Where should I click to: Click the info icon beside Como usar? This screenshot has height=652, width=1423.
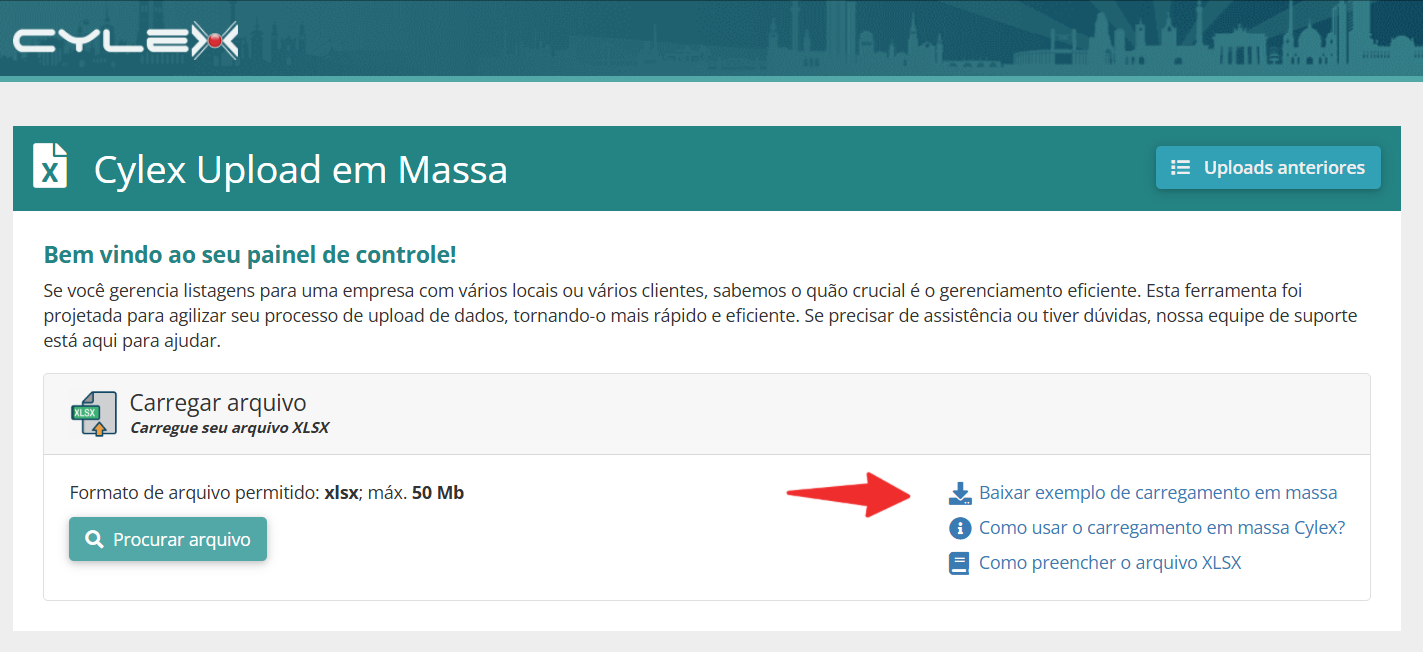[x=960, y=528]
